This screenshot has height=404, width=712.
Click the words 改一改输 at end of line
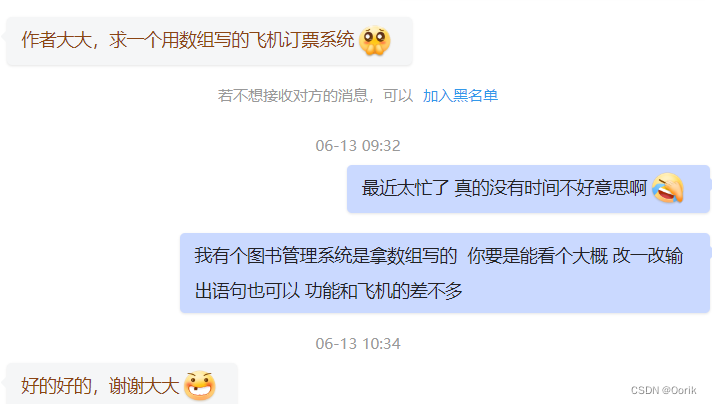(648, 256)
